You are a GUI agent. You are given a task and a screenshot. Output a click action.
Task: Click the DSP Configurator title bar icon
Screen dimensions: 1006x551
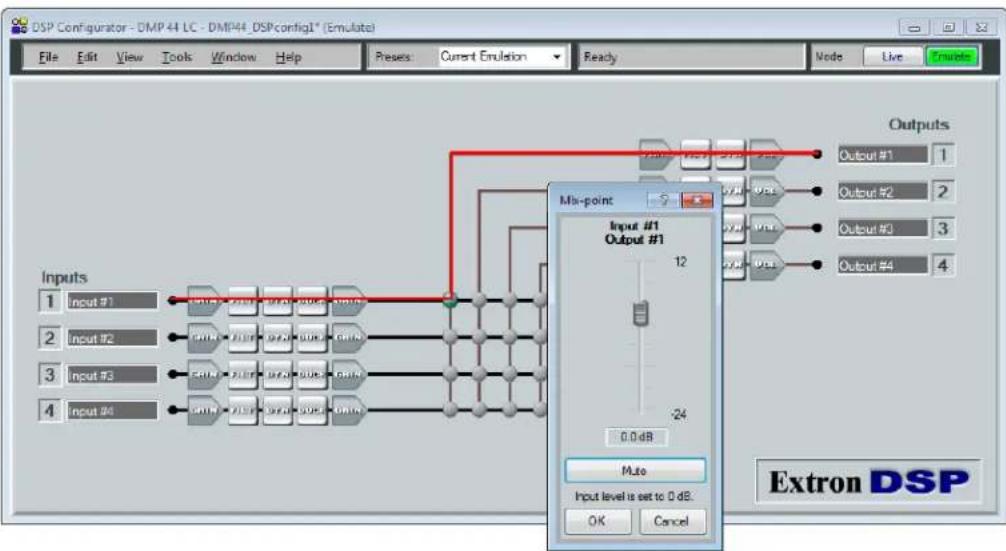(19, 26)
